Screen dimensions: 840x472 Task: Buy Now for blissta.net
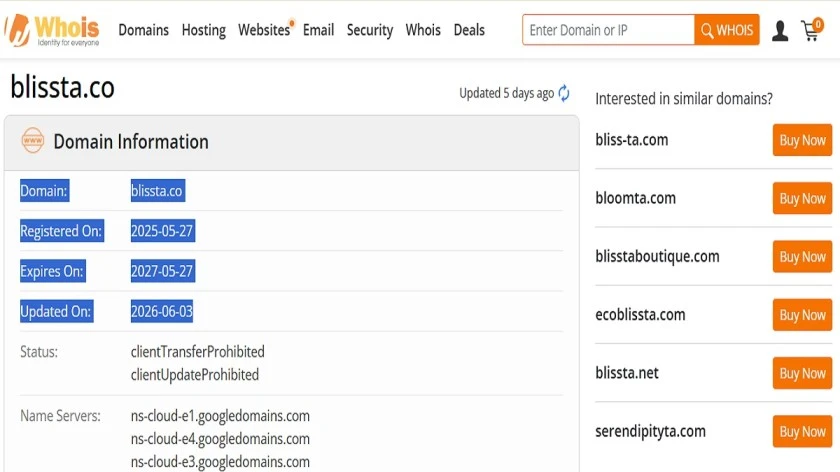[x=802, y=373]
